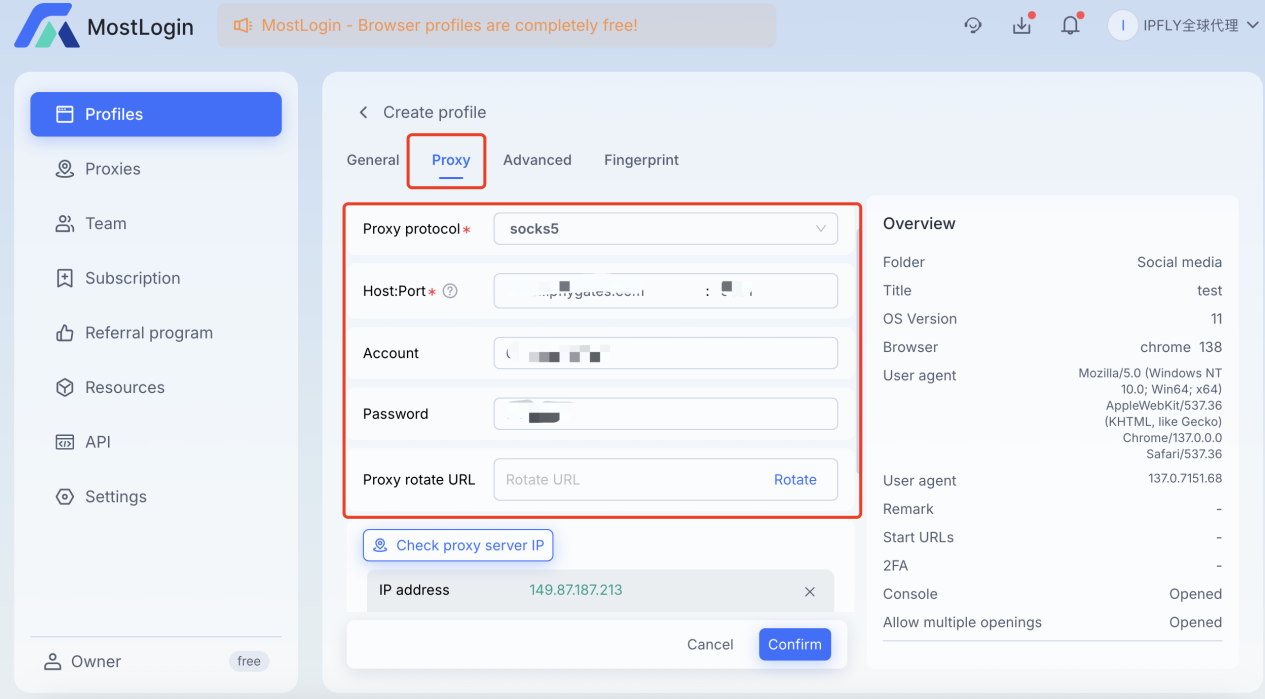Open the Fingerprint tab
The height and width of the screenshot is (699, 1265).
click(641, 160)
